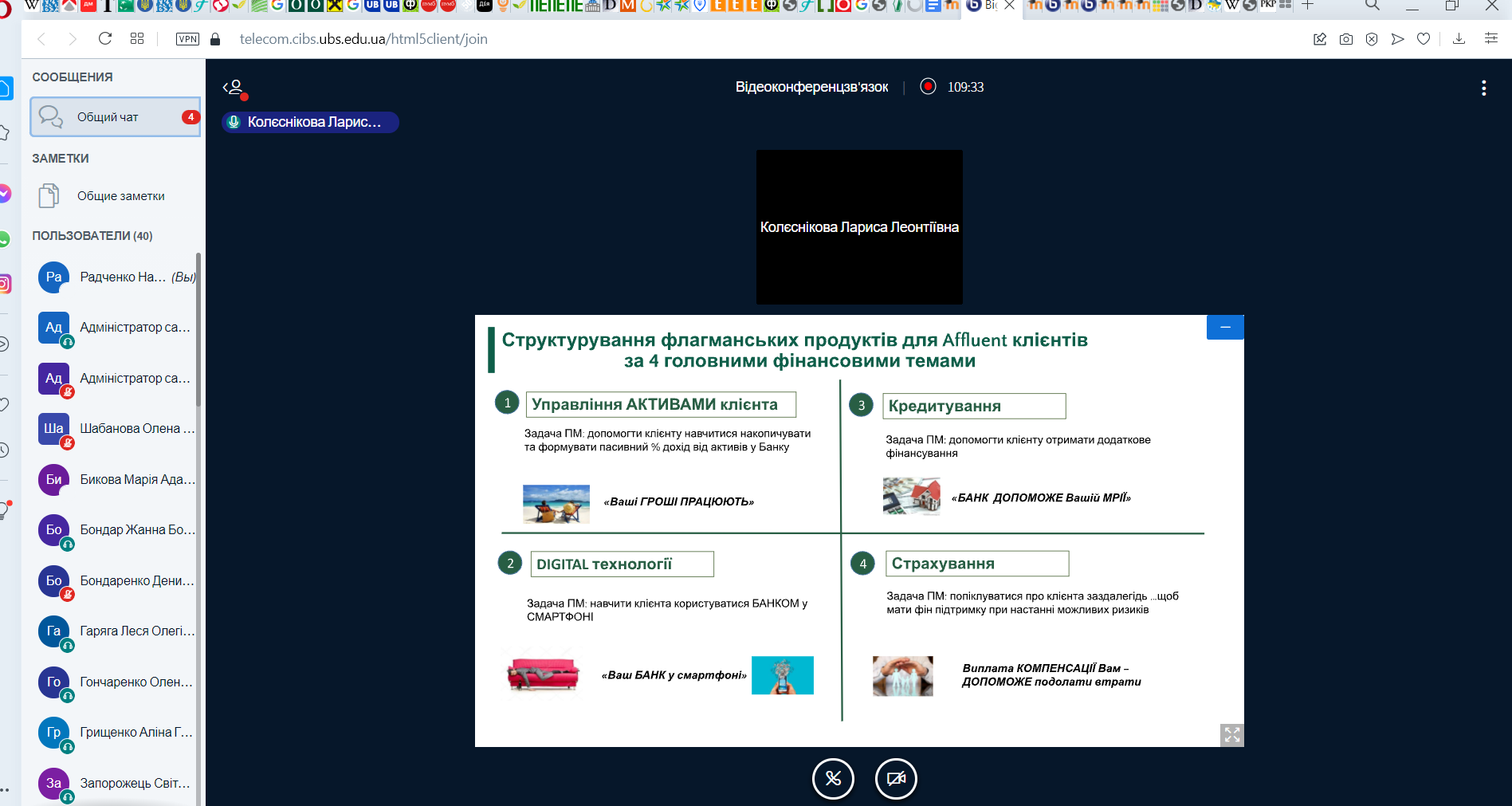Open the browser tab grid icon
Image resolution: width=1512 pixels, height=806 pixels.
click(x=137, y=38)
